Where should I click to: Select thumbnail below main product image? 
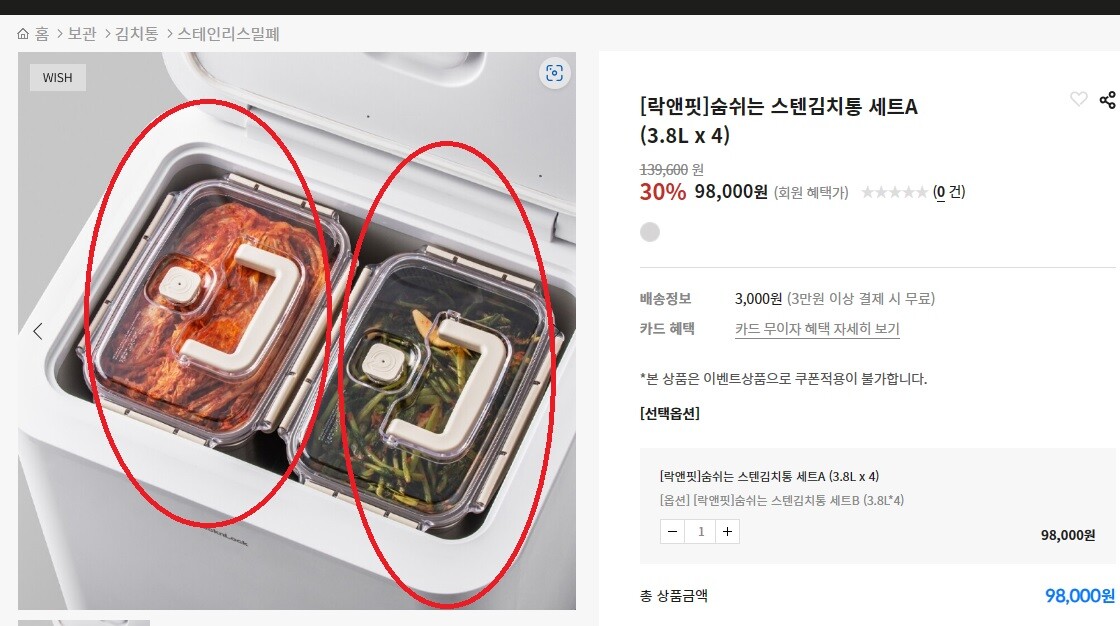(x=84, y=623)
